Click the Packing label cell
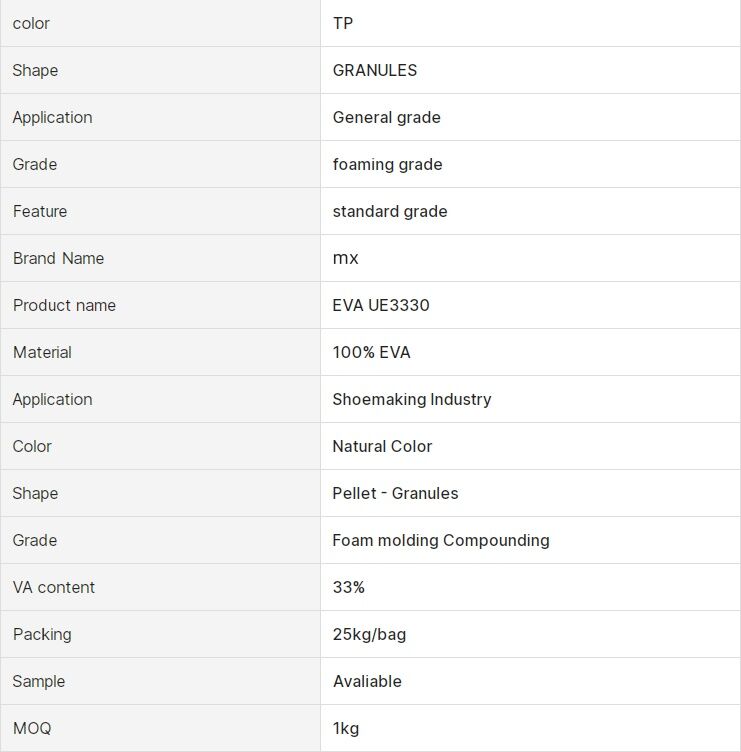 (x=160, y=634)
